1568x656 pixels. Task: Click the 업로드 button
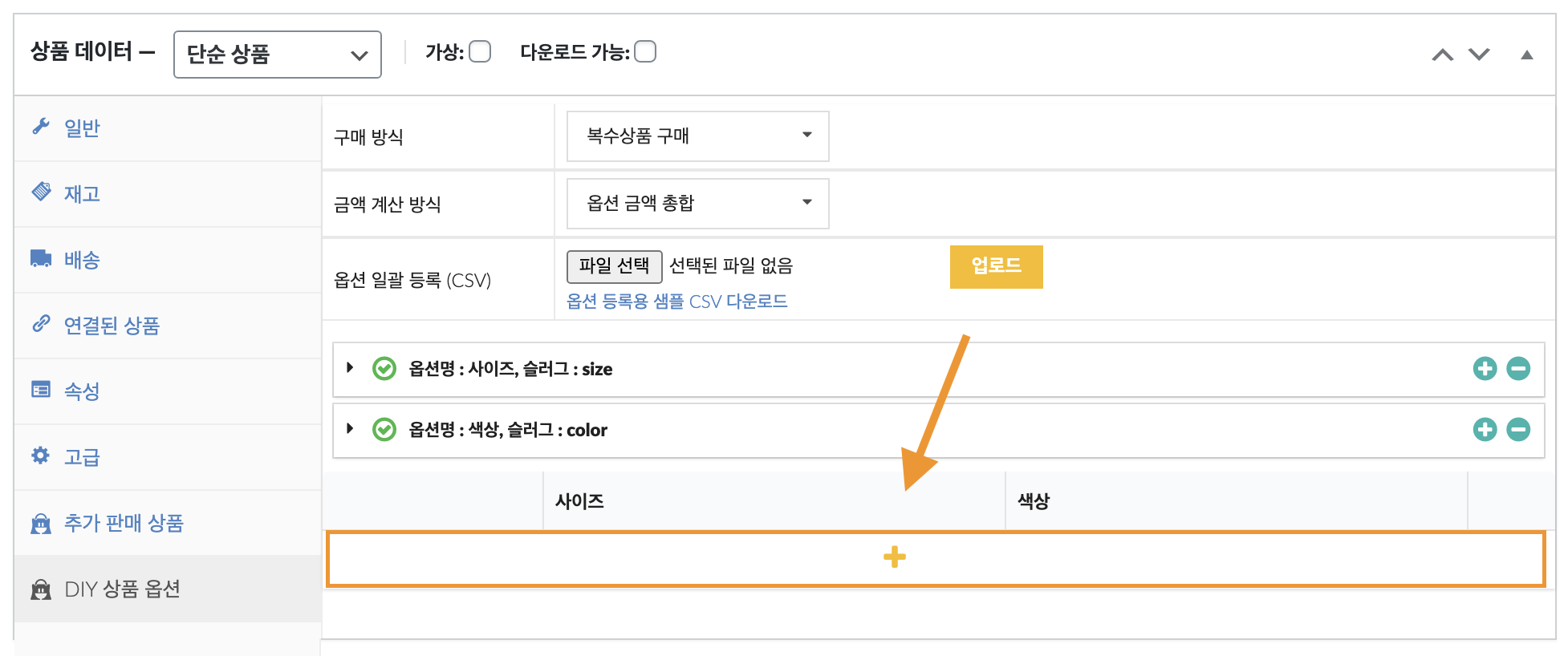point(996,266)
